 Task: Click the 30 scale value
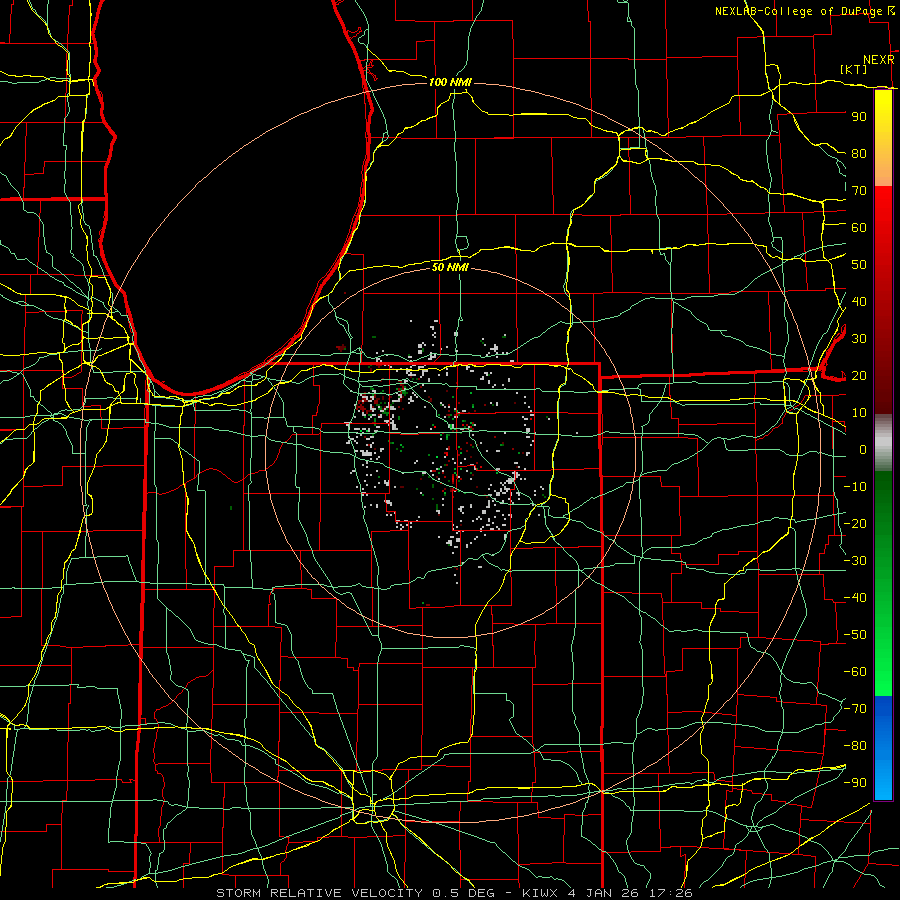coord(859,339)
